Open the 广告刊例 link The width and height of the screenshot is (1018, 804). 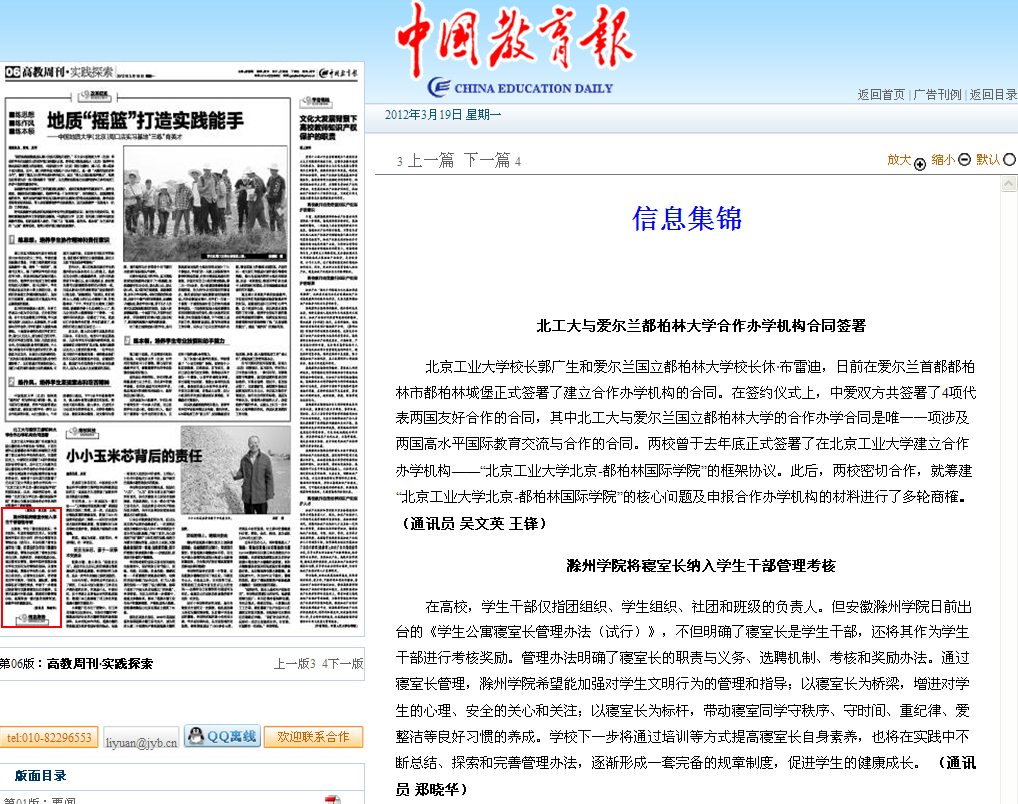(937, 95)
